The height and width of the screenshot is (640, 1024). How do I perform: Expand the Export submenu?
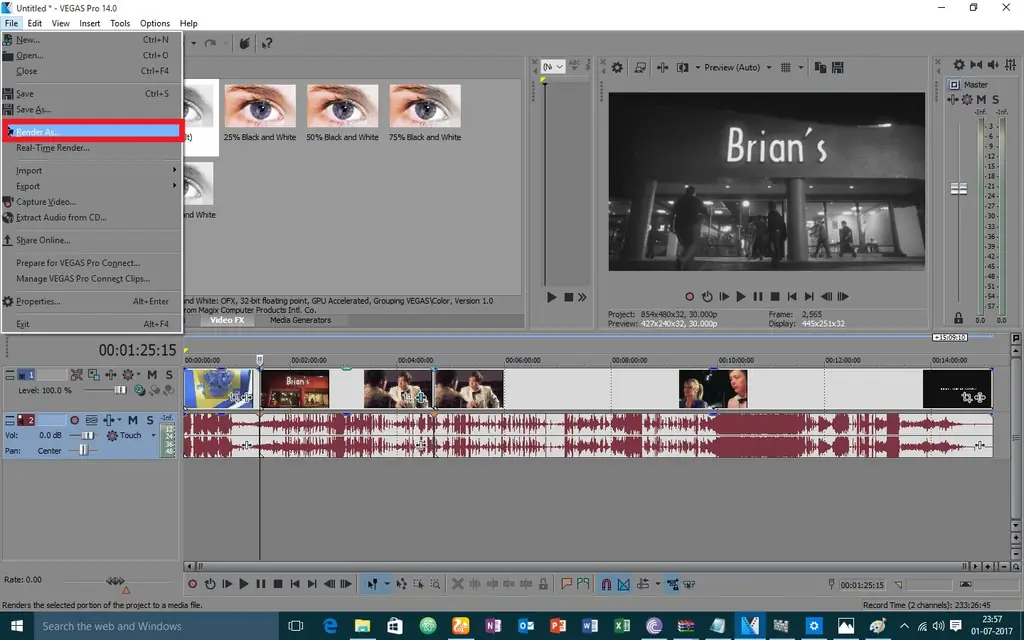click(x=91, y=186)
